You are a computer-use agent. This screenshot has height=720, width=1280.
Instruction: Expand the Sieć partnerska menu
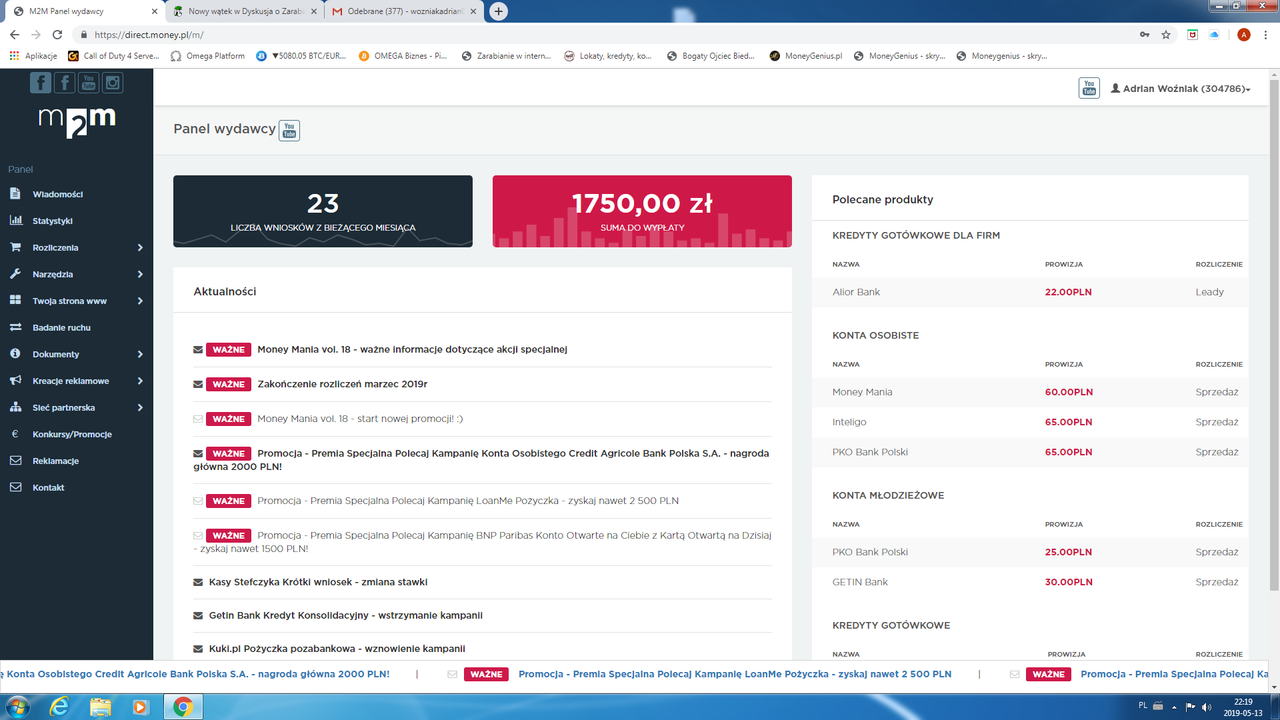(76, 407)
